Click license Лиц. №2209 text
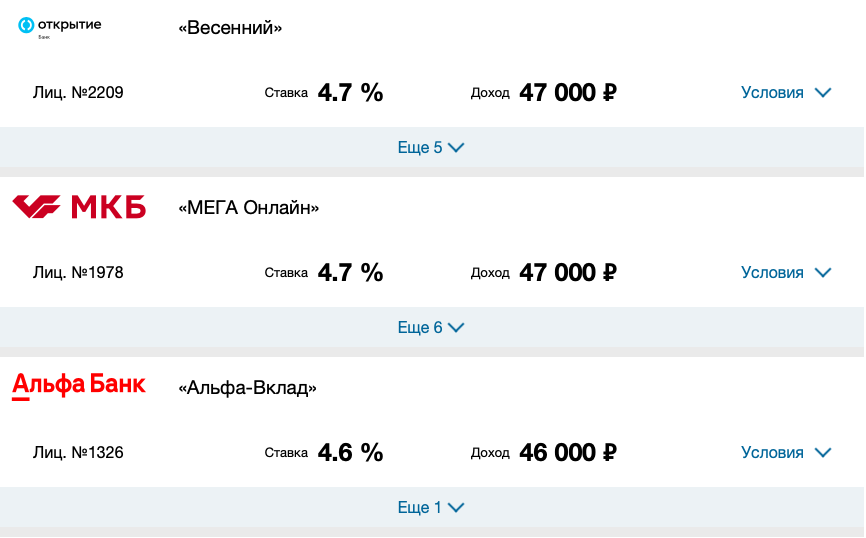866x538 pixels. [78, 92]
